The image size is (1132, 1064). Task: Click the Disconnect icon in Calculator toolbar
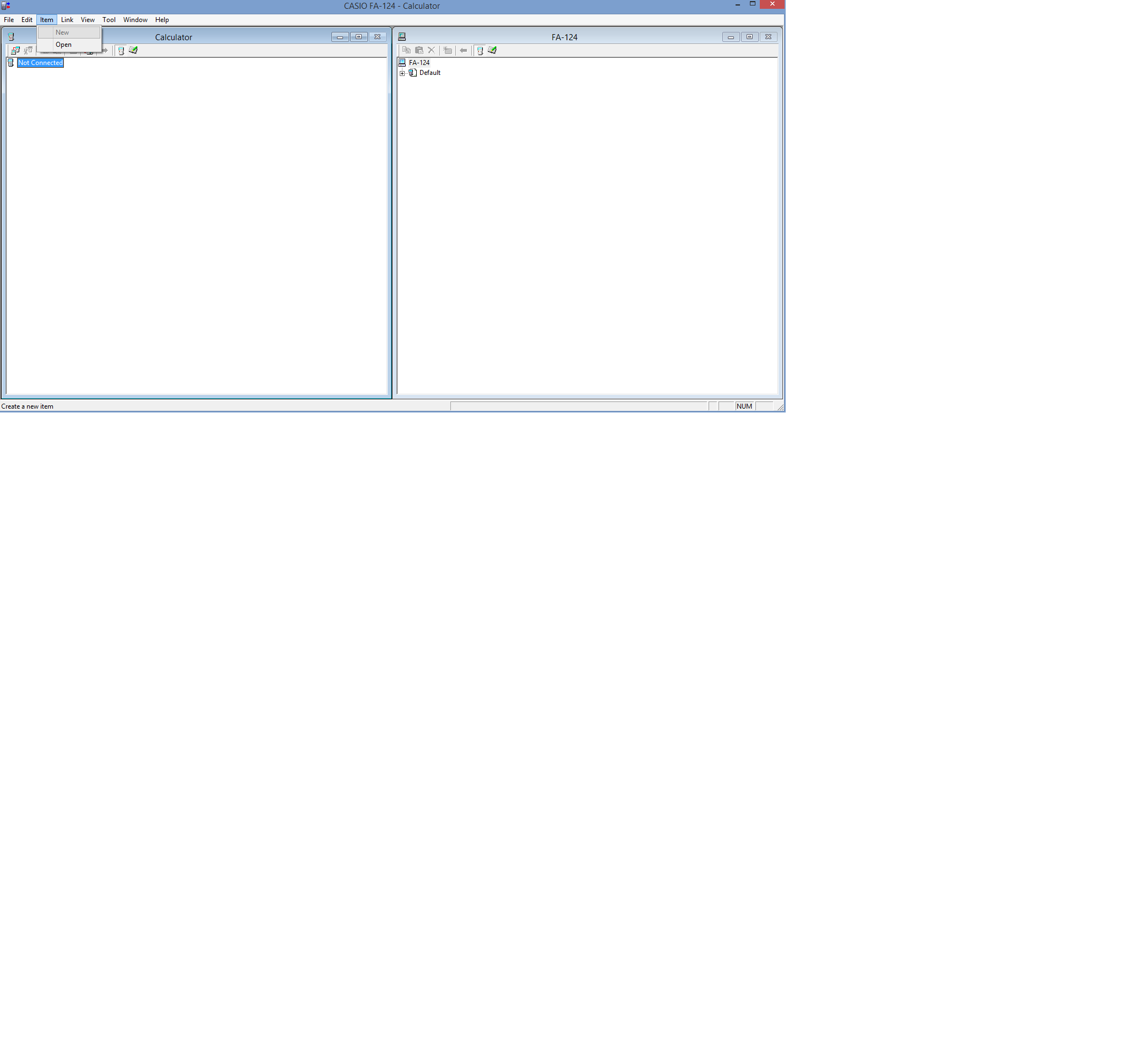pos(28,51)
